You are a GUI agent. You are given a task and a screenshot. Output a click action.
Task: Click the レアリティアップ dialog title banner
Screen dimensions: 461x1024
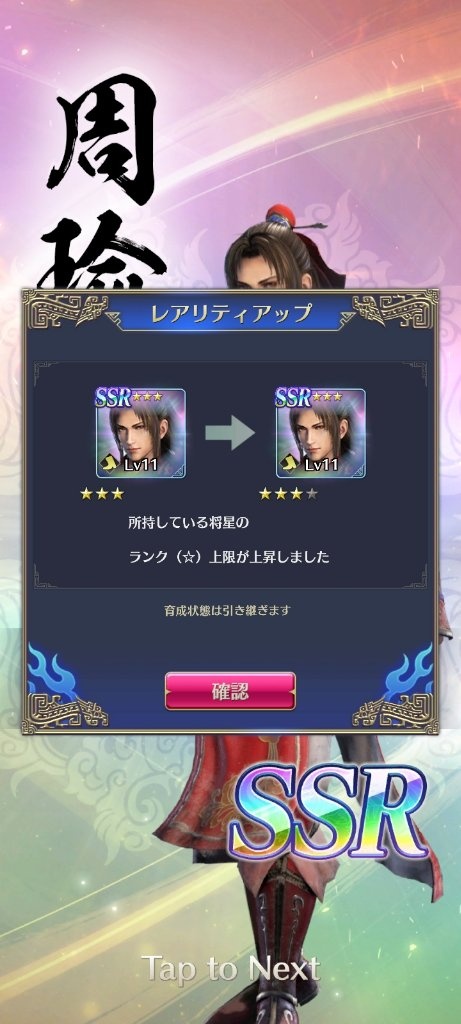(230, 313)
